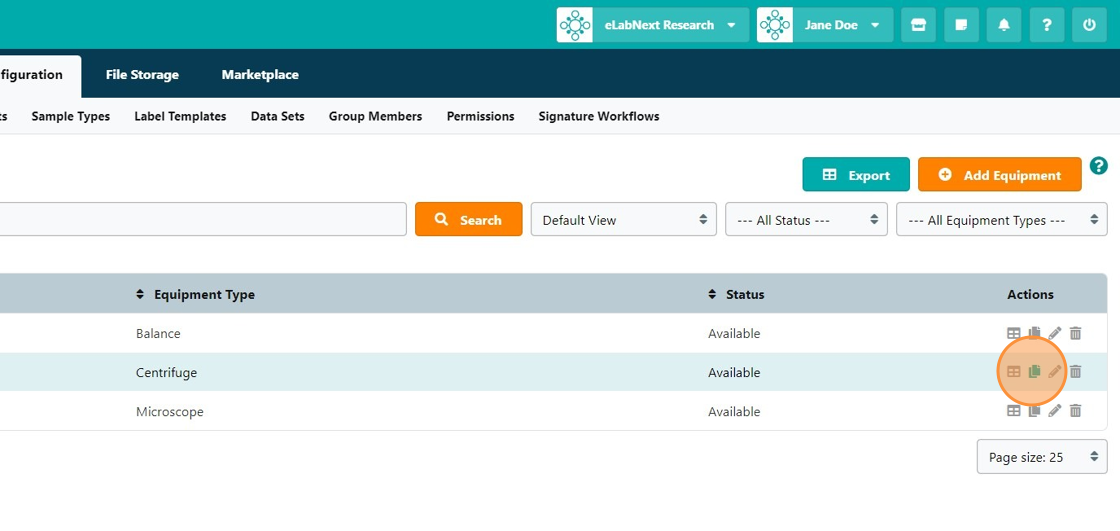Delete the Balance equipment
Viewport: 1120px width, 531px height.
point(1075,333)
